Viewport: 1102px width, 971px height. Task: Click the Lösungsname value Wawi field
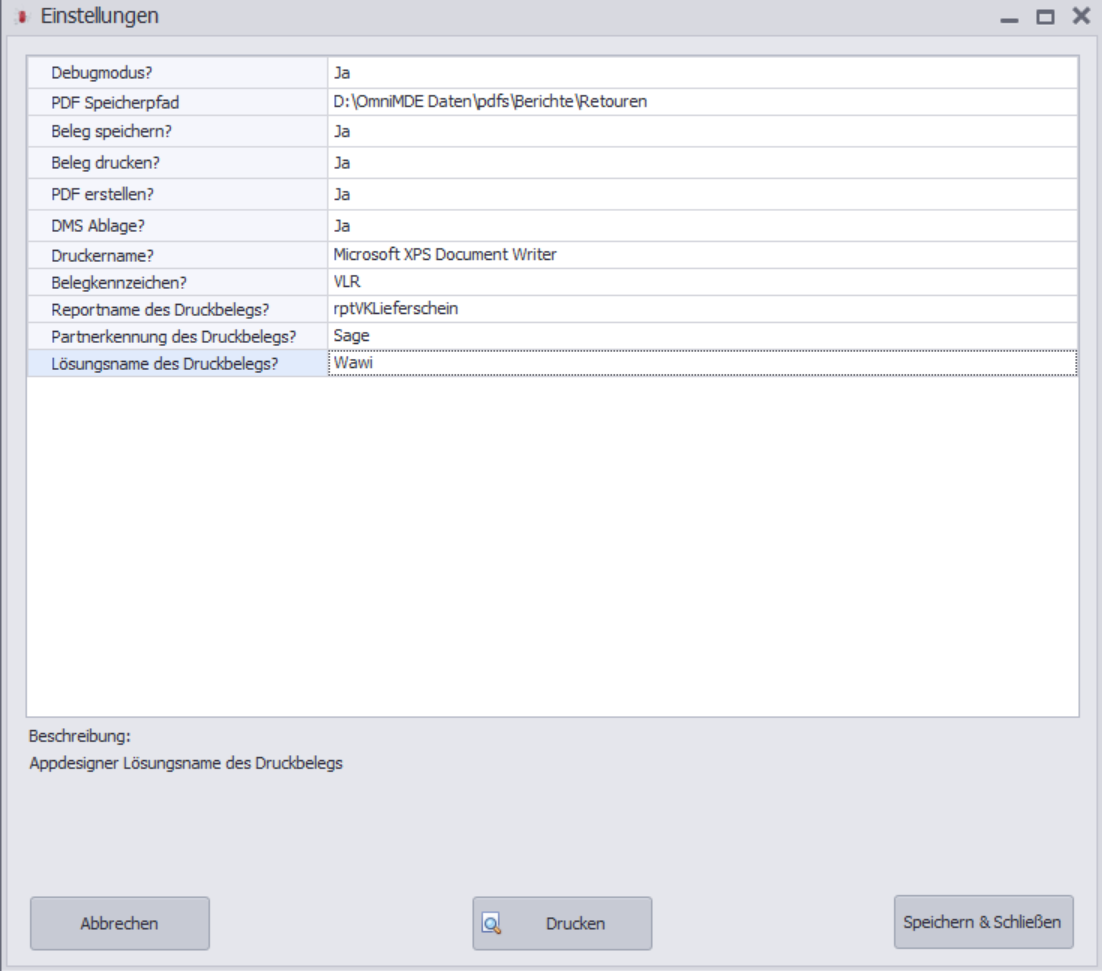[x=702, y=363]
